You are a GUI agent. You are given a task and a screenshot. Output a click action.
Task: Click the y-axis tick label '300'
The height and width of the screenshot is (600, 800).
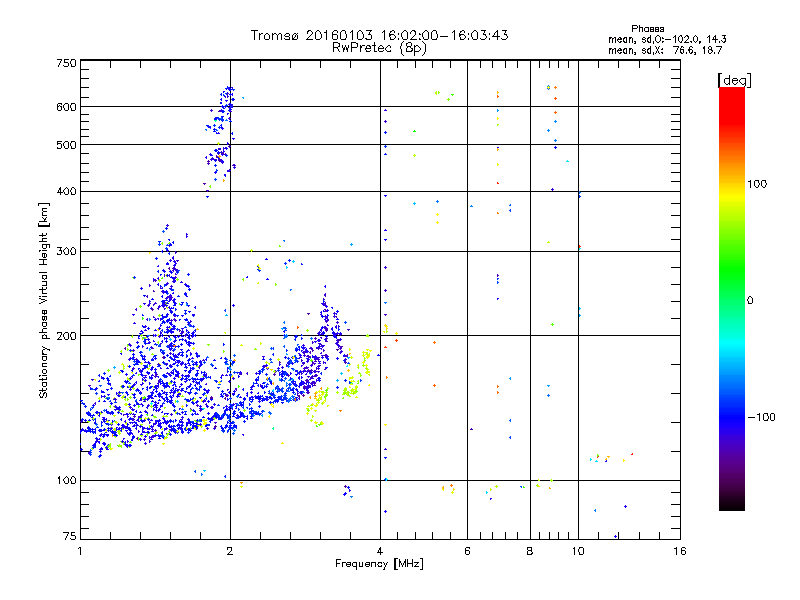tap(66, 251)
